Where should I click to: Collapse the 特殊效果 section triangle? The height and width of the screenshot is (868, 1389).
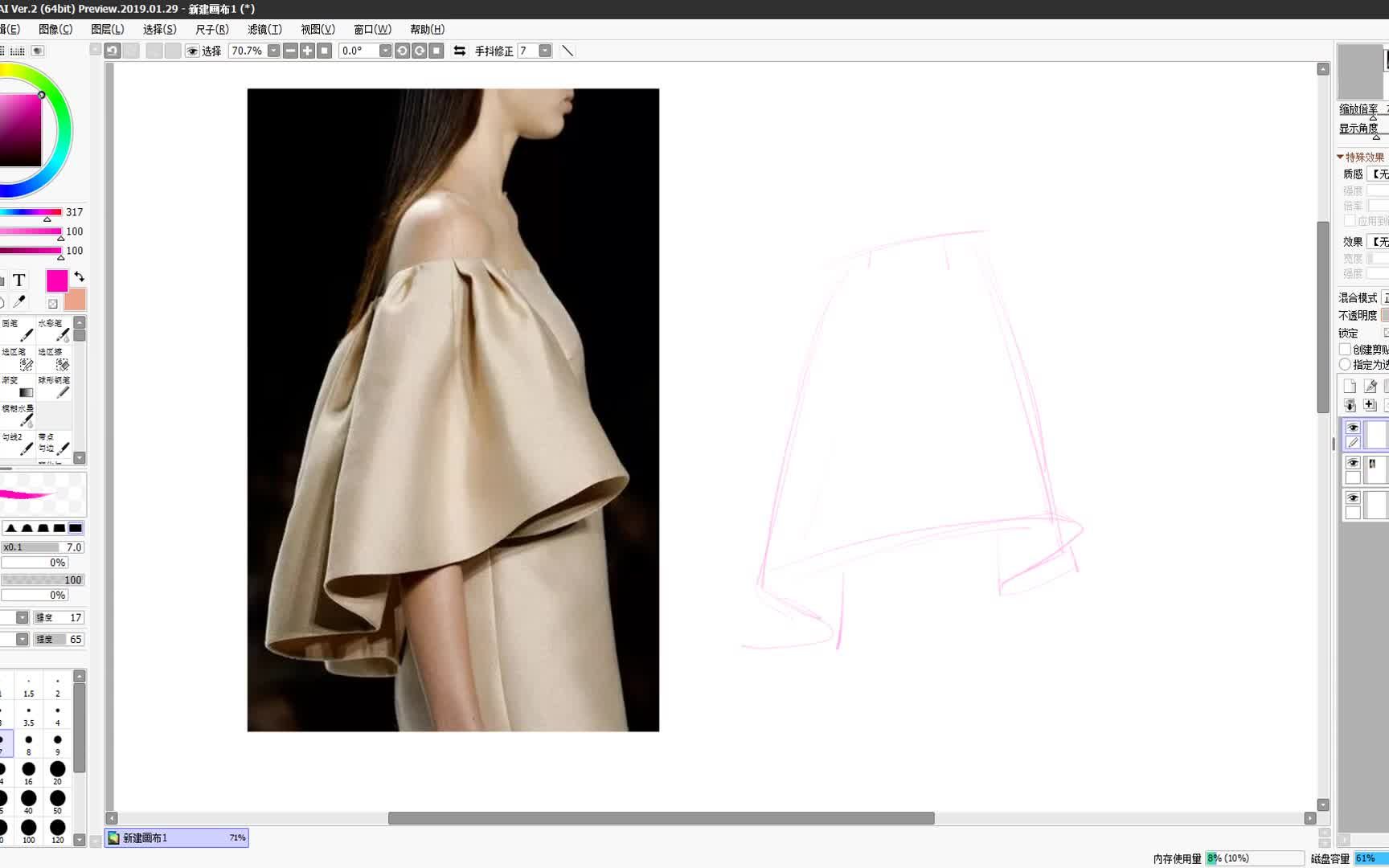click(1341, 157)
